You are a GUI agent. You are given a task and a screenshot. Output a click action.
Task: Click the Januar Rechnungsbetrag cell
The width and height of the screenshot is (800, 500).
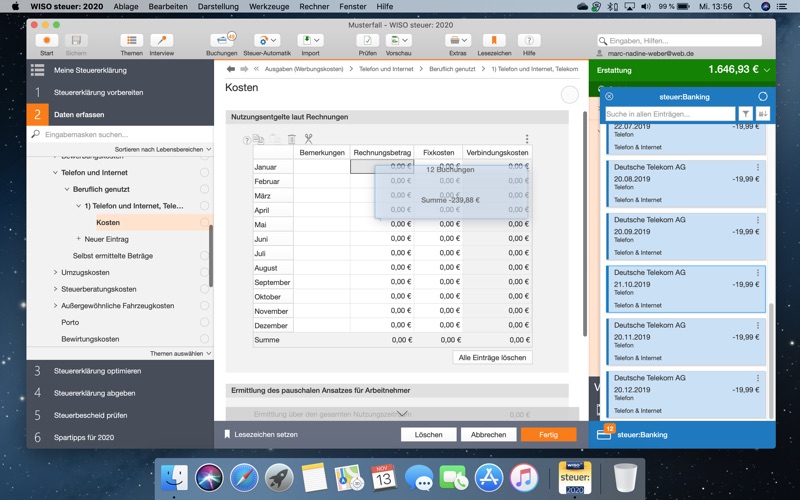382,166
